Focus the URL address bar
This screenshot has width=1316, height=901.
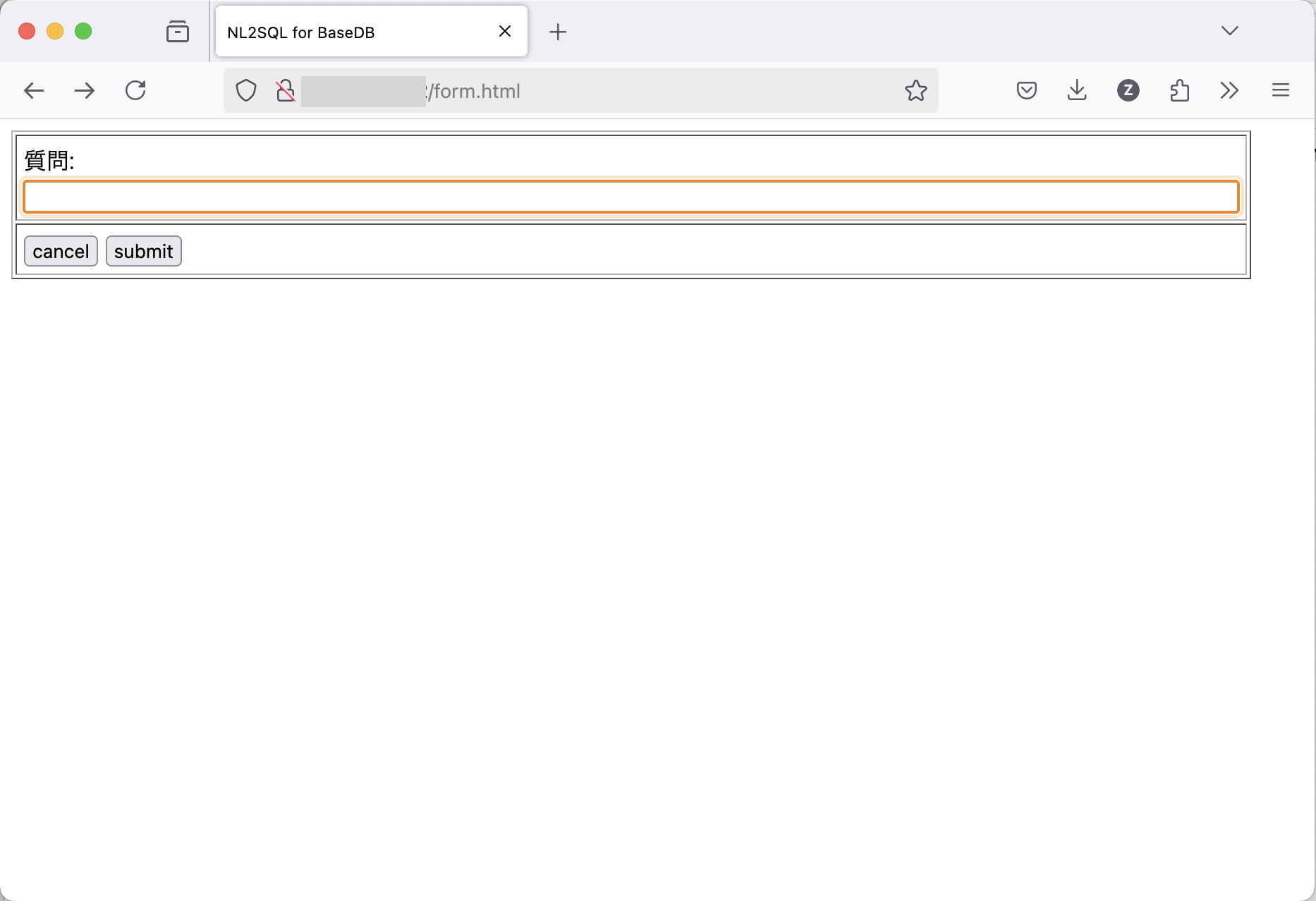coord(581,90)
